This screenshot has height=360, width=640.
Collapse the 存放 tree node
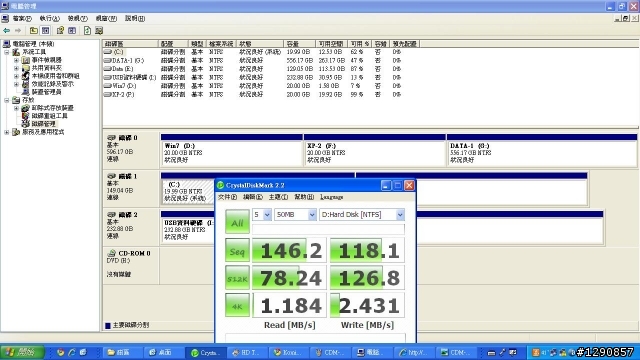click(7, 100)
